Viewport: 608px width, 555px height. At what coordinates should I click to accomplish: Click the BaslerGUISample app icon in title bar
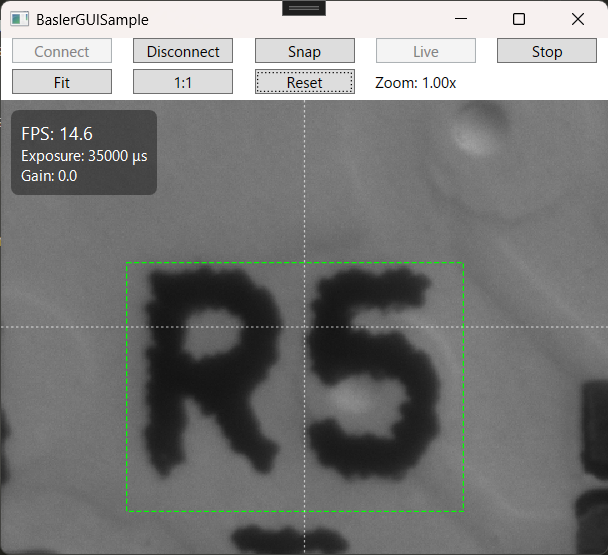(x=19, y=19)
